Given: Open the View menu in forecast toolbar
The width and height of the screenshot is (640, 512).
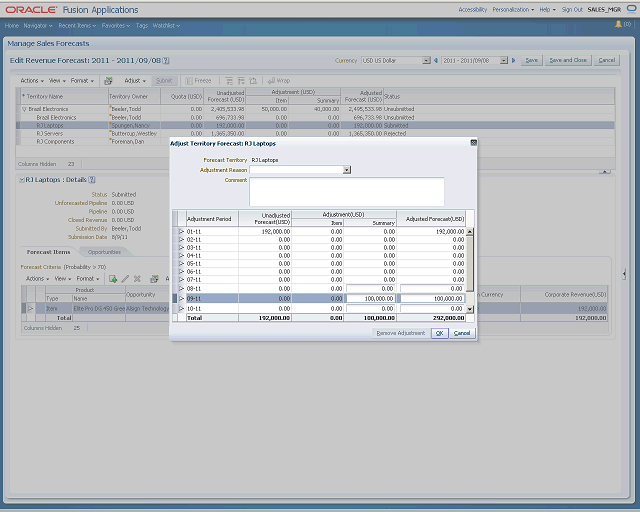Looking at the screenshot, I should pos(57,81).
